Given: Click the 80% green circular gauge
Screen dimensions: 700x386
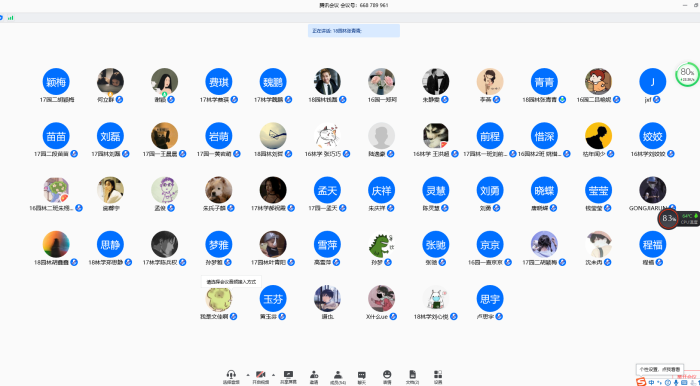Looking at the screenshot, I should tap(687, 74).
